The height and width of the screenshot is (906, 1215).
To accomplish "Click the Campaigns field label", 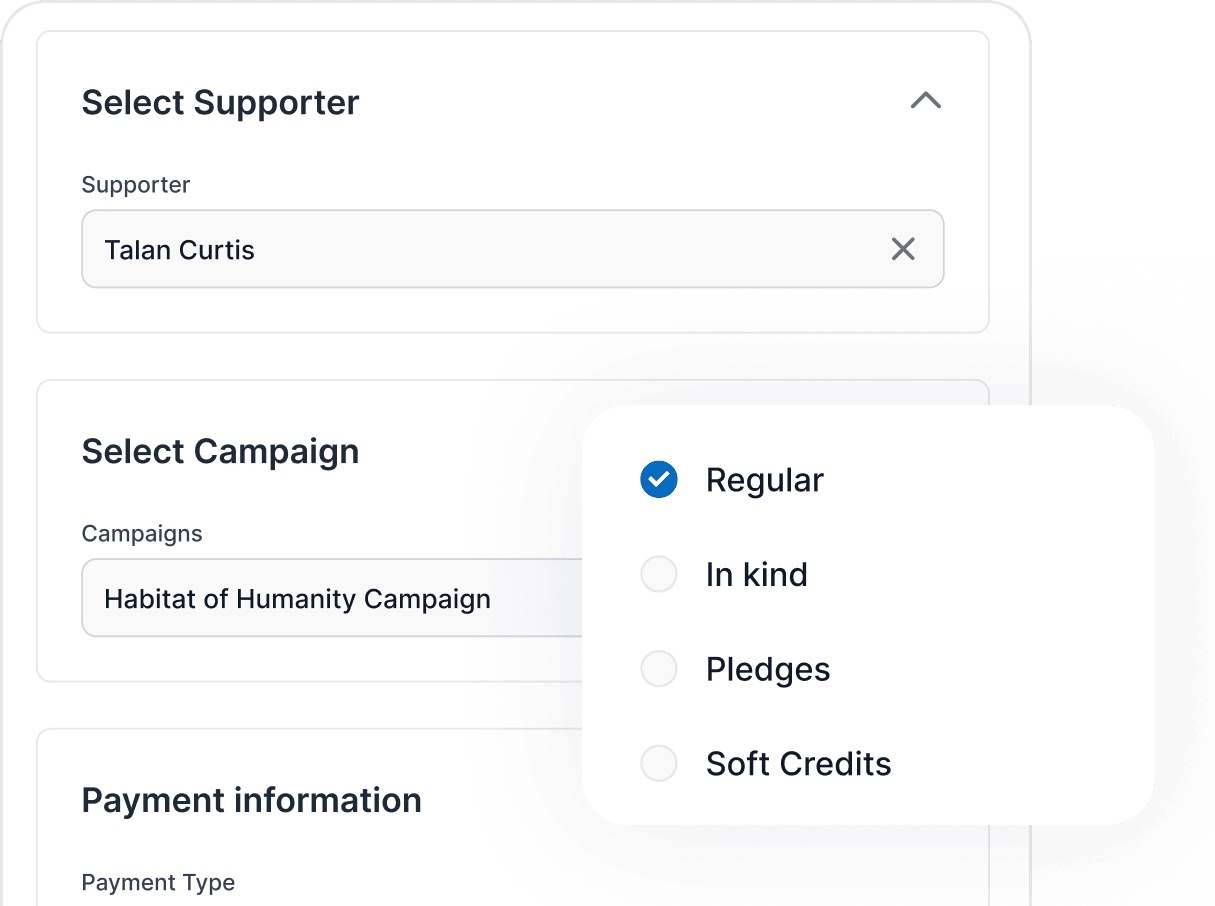I will tap(142, 534).
